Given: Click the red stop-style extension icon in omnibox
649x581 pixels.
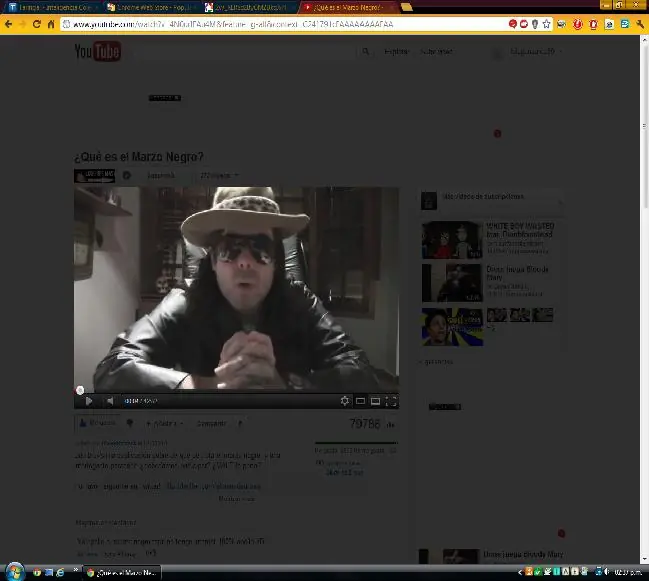Looking at the screenshot, I should pos(524,24).
